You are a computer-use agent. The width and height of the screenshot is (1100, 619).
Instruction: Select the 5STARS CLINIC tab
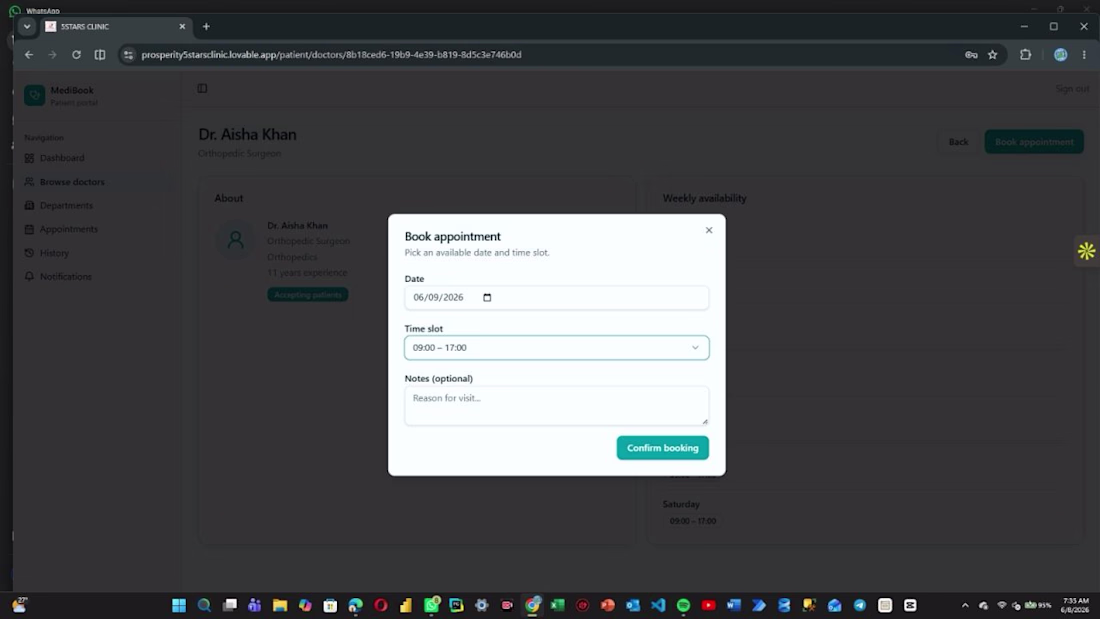pyautogui.click(x=116, y=27)
